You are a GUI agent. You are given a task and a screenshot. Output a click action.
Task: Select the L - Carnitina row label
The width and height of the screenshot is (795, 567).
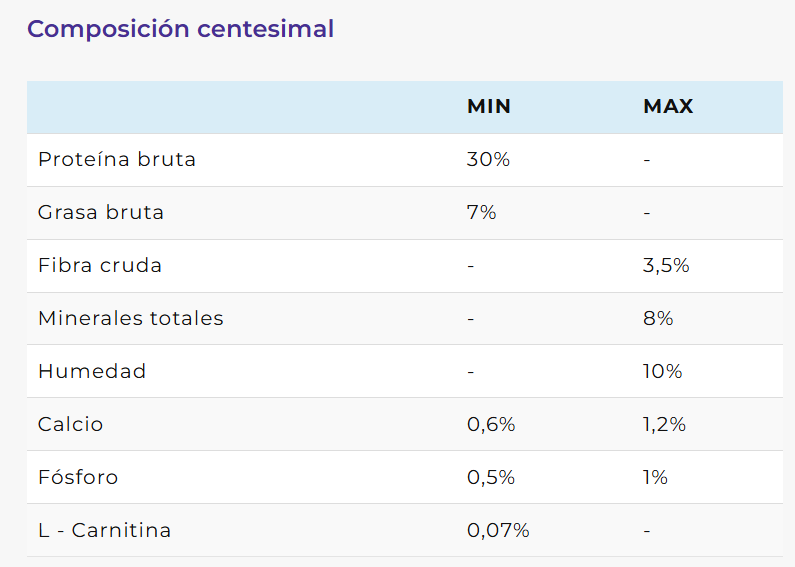105,531
